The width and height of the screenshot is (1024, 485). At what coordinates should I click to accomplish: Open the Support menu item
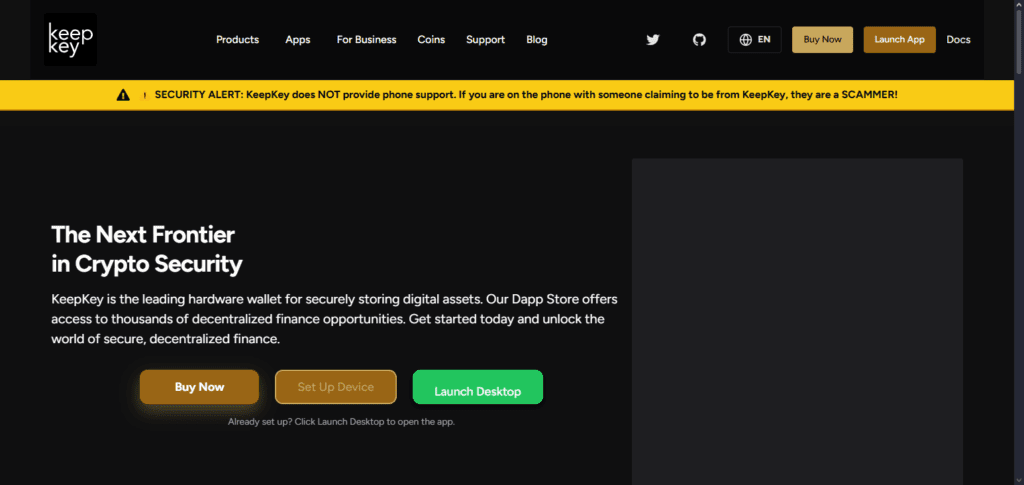click(x=485, y=40)
